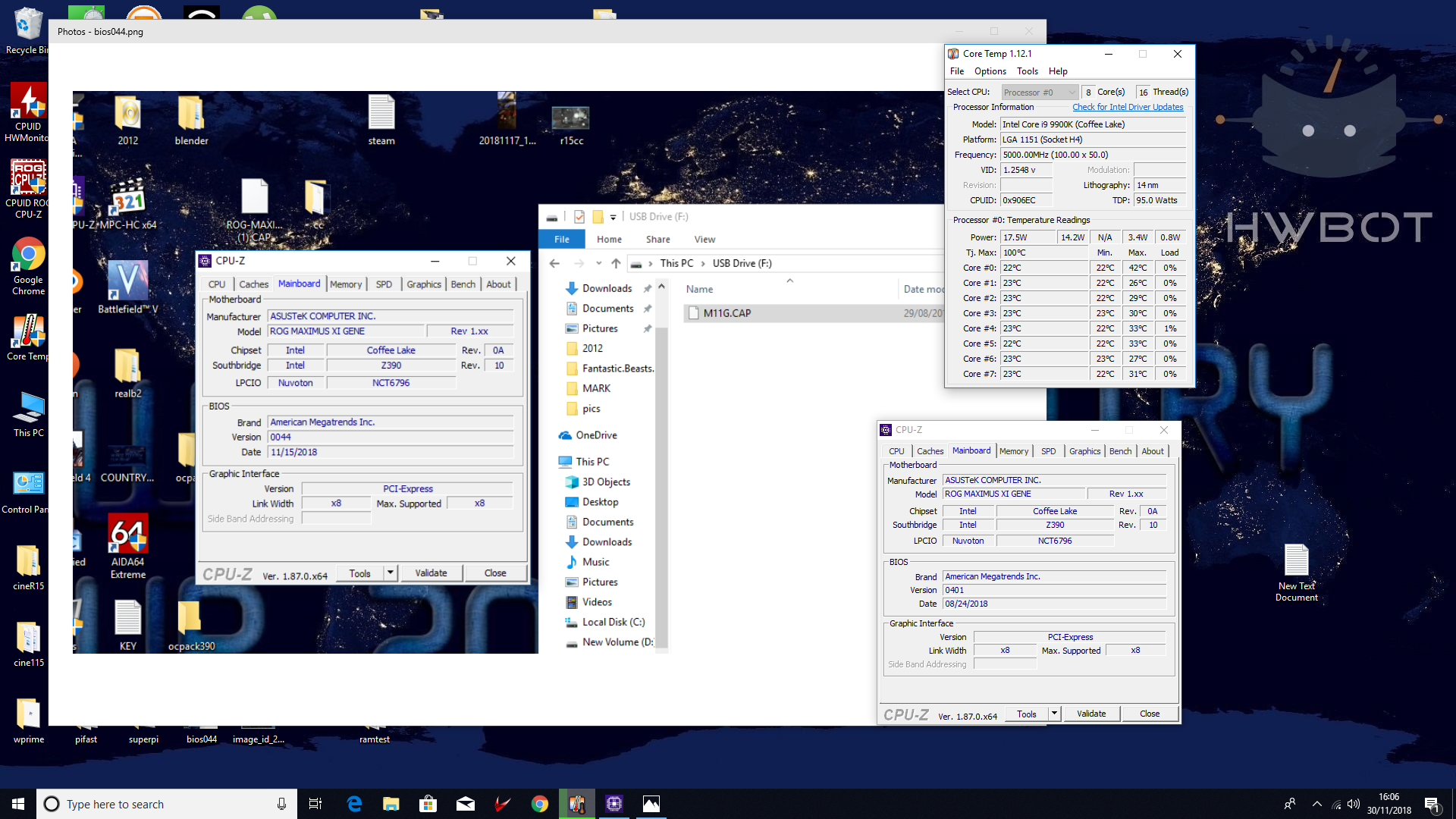The width and height of the screenshot is (1456, 819).
Task: Click the Power reading 17.5W in Core Temp
Action: (1028, 237)
